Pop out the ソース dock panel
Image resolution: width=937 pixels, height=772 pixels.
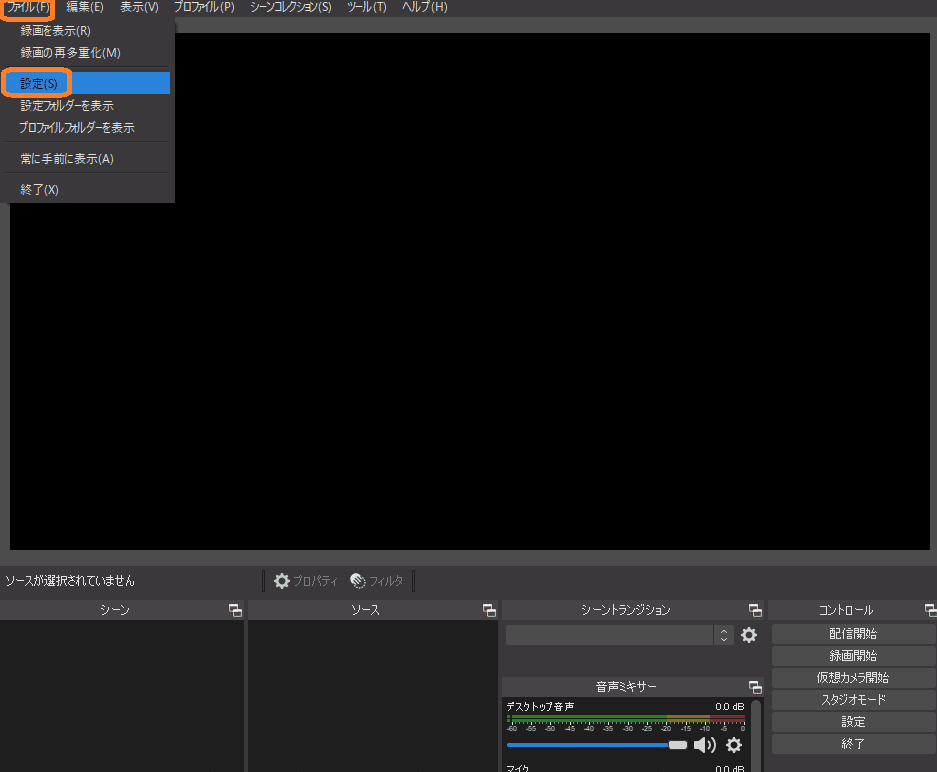(489, 610)
